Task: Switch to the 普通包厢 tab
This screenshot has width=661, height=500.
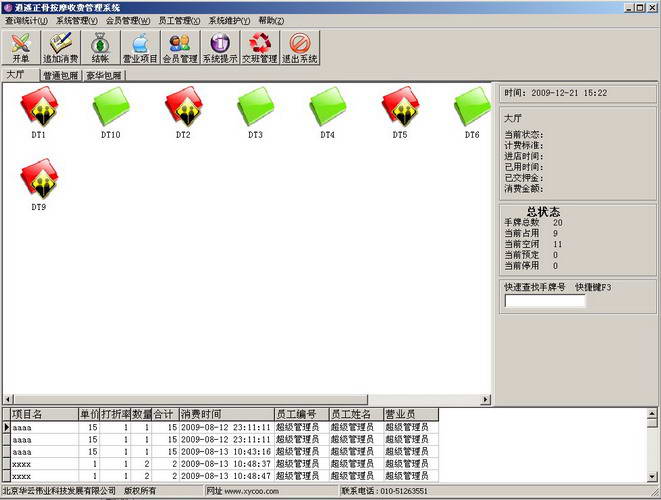Action: point(61,75)
